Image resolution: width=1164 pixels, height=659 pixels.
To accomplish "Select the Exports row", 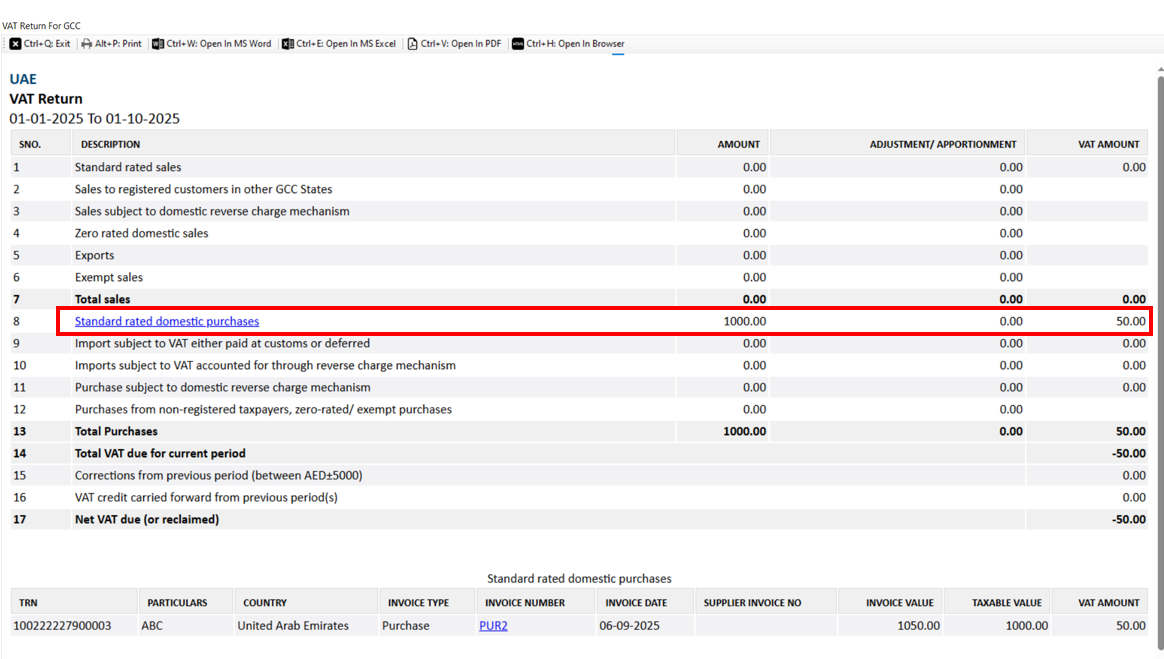I will [580, 255].
